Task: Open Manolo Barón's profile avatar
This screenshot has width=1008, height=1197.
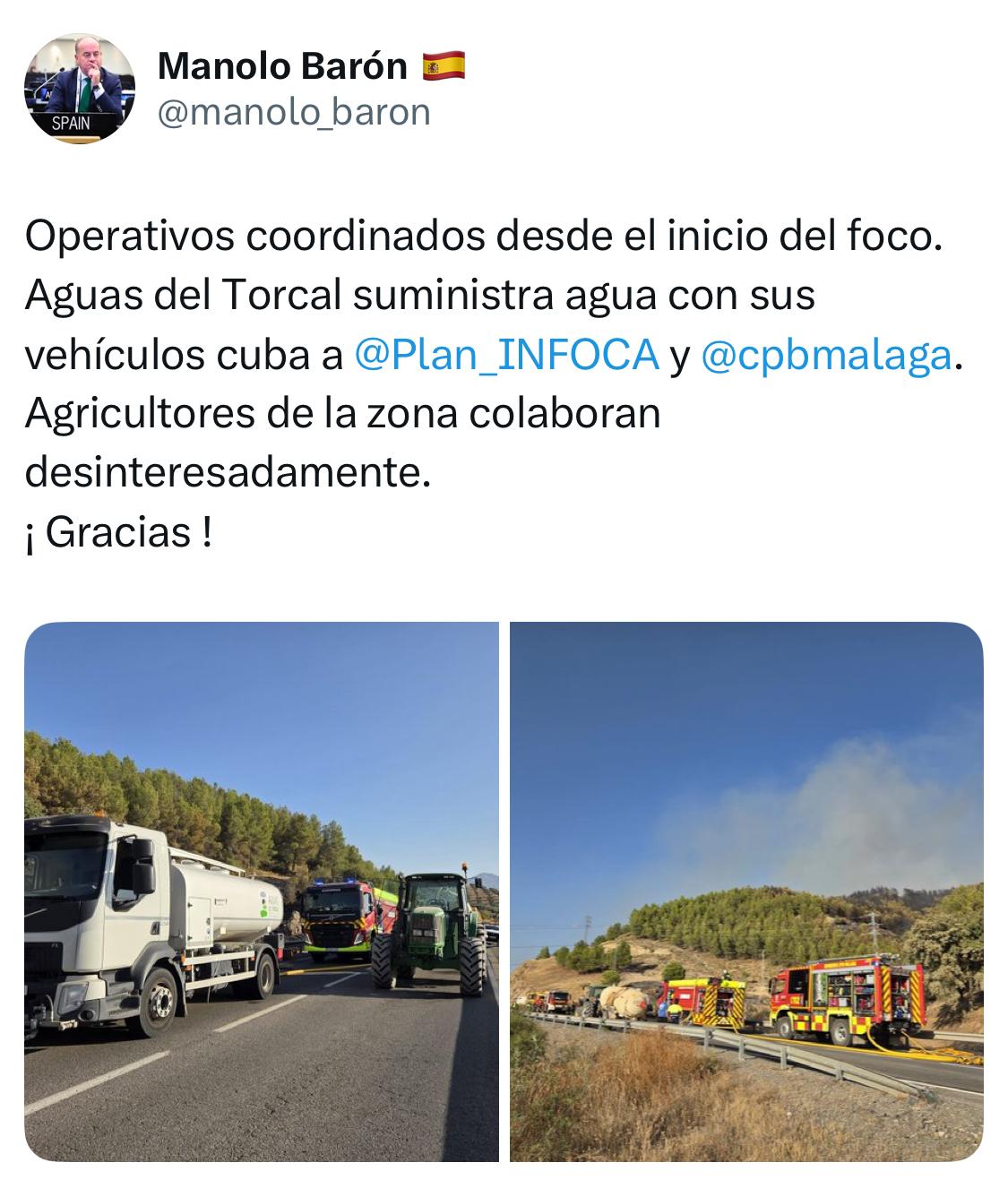Action: pos(79,88)
